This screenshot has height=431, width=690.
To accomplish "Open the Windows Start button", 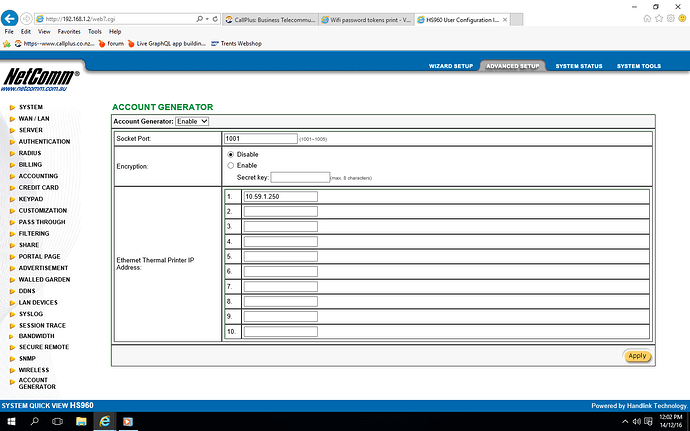I will tap(11, 421).
